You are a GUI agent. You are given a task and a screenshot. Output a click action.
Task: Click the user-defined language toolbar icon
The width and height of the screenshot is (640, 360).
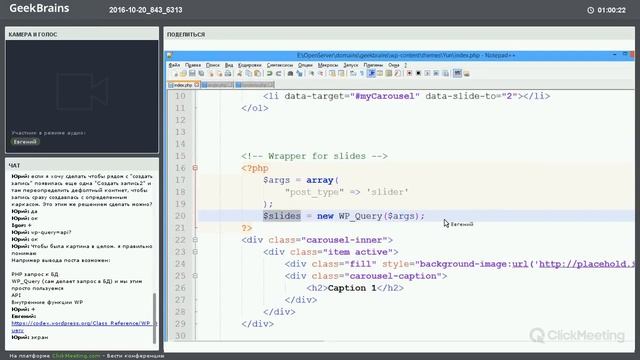(380, 73)
